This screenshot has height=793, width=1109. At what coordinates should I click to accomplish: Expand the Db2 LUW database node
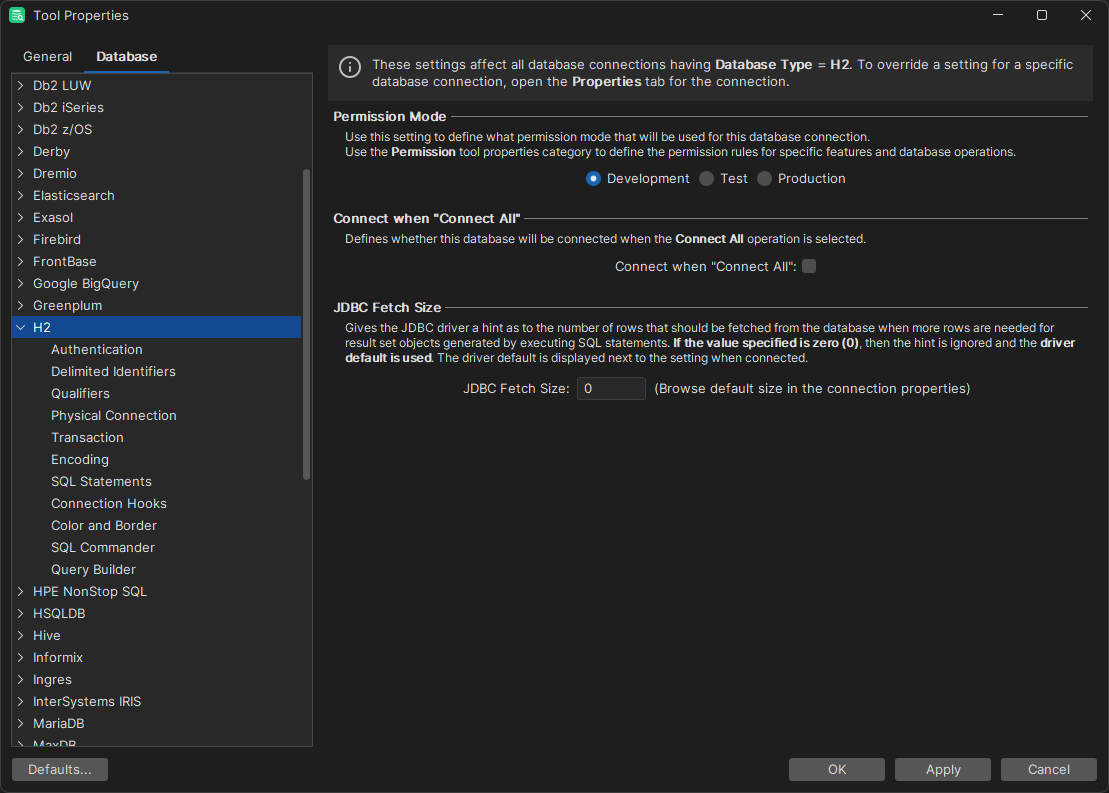coord(19,85)
